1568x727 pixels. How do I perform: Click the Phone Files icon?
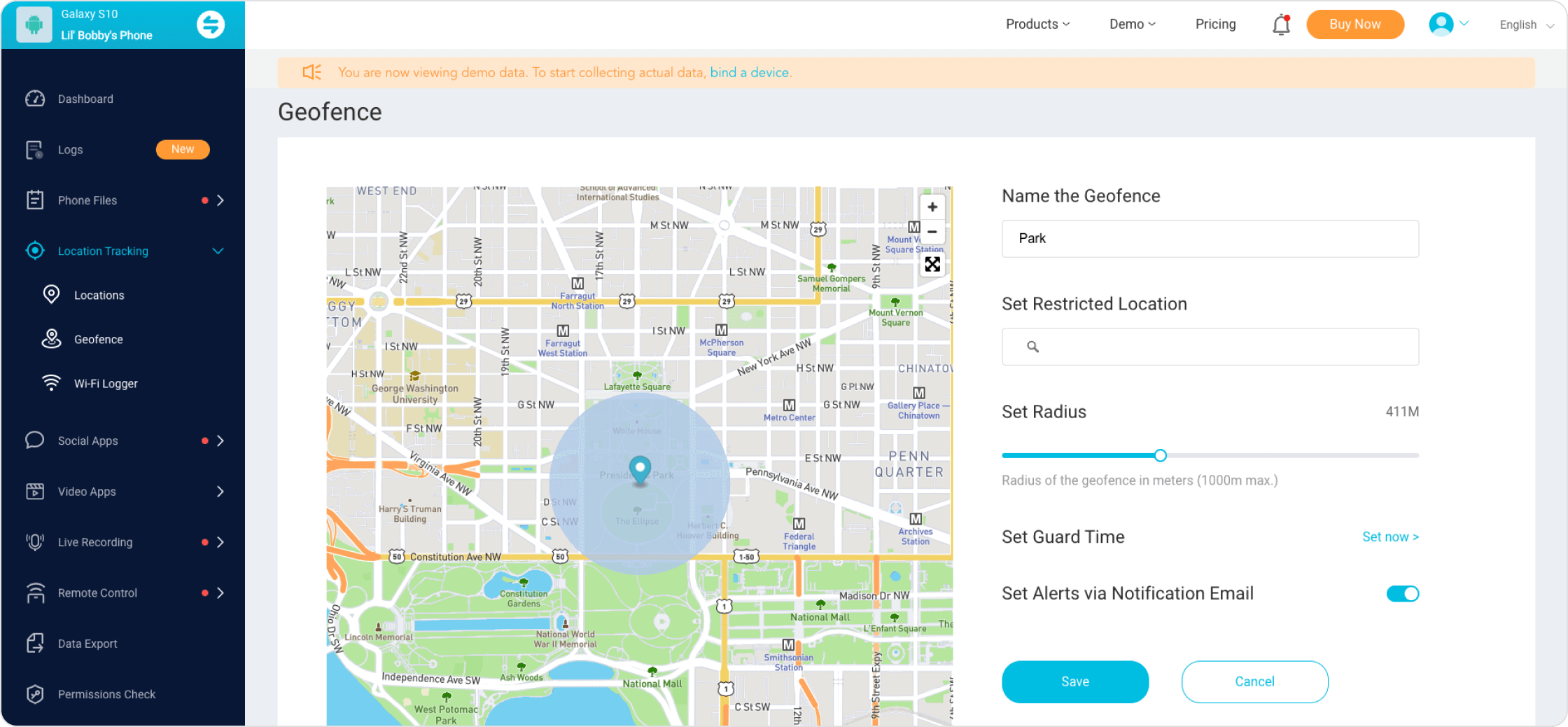point(34,200)
